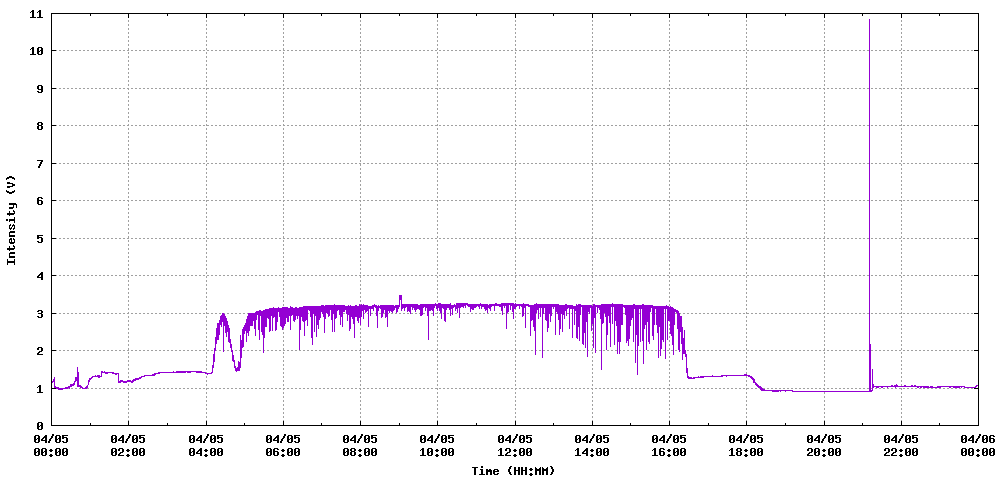This screenshot has width=1000, height=480.
Task: Select the y-axis value 11
Action: (x=36, y=13)
